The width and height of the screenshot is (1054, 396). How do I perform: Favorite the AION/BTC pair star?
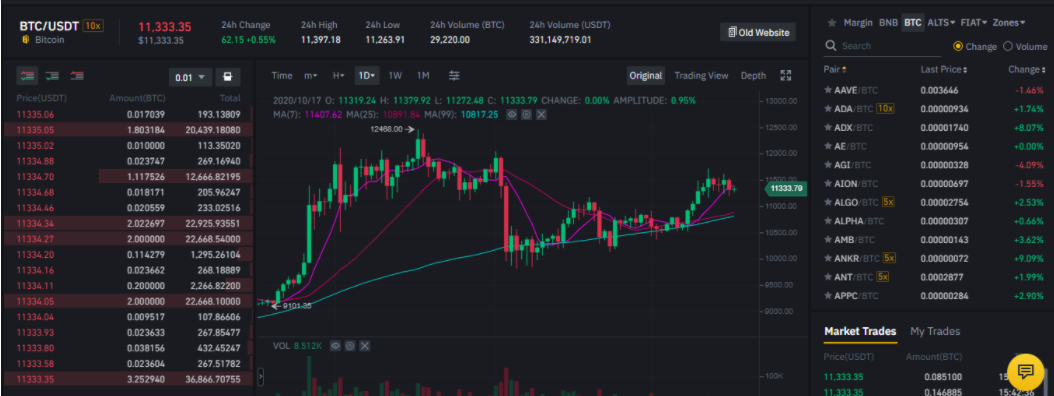click(x=827, y=184)
